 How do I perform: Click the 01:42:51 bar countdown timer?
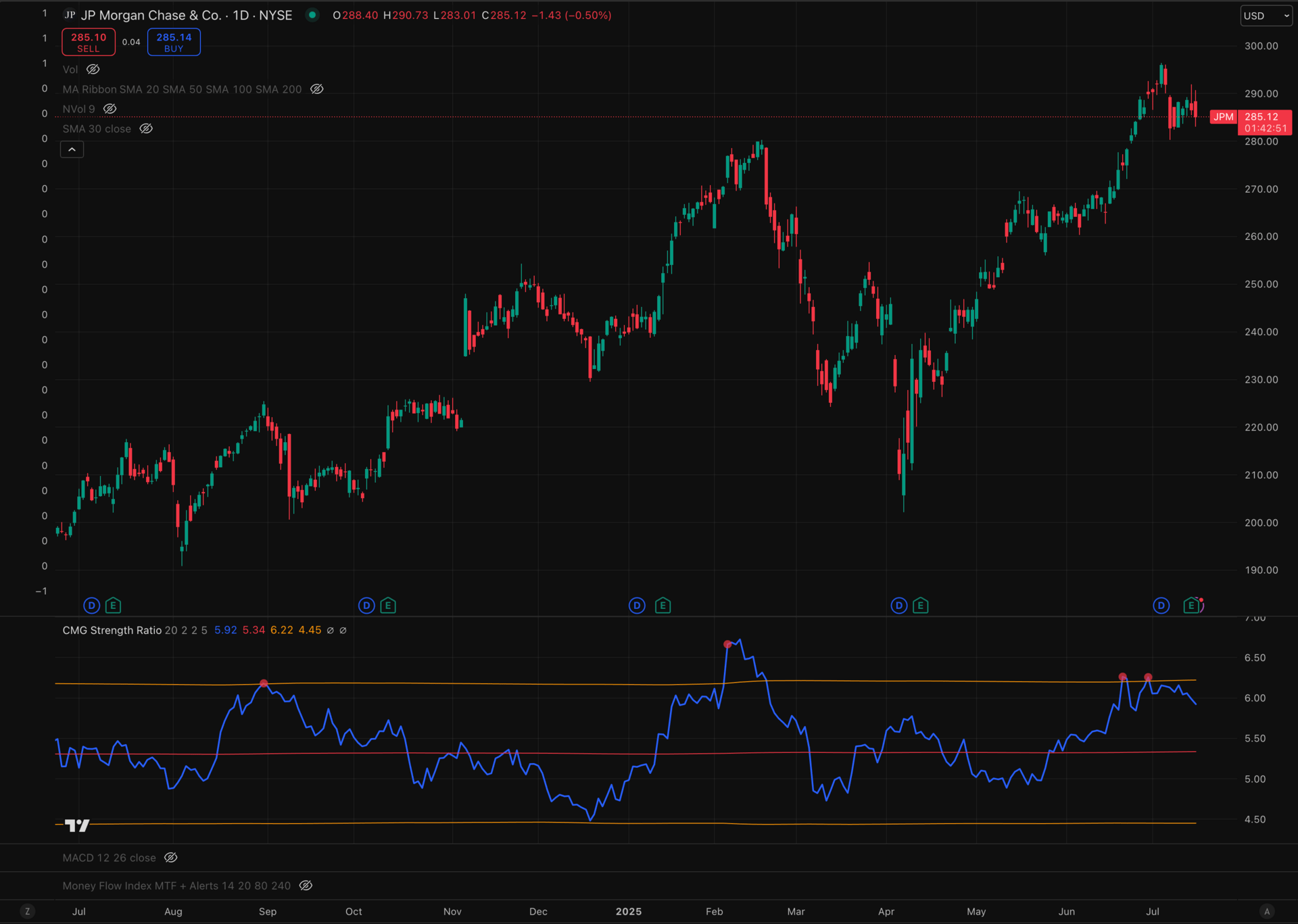(1266, 128)
